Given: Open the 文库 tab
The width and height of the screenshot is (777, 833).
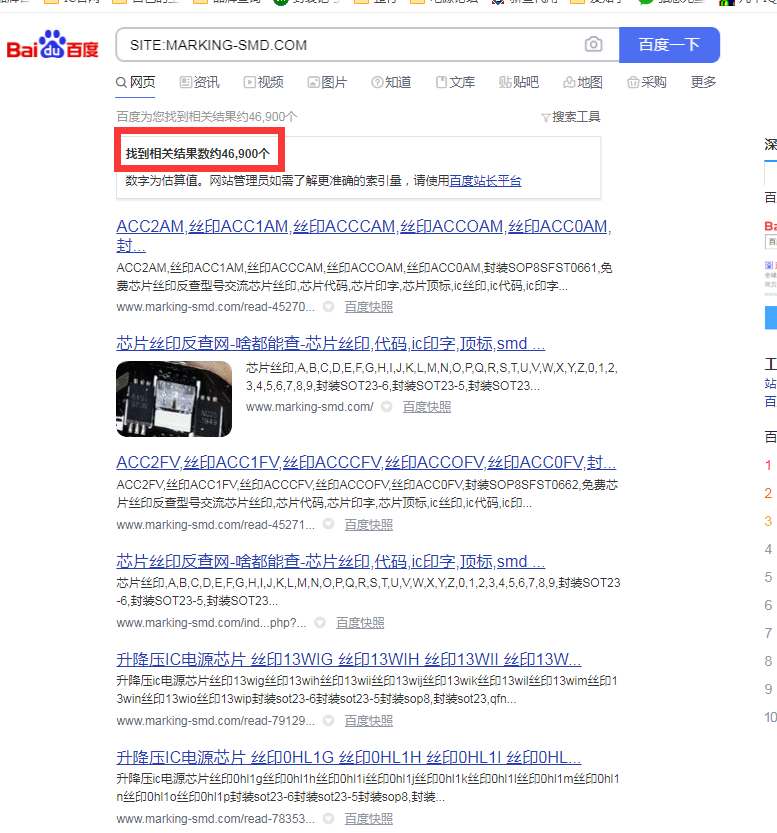Looking at the screenshot, I should pos(455,82).
